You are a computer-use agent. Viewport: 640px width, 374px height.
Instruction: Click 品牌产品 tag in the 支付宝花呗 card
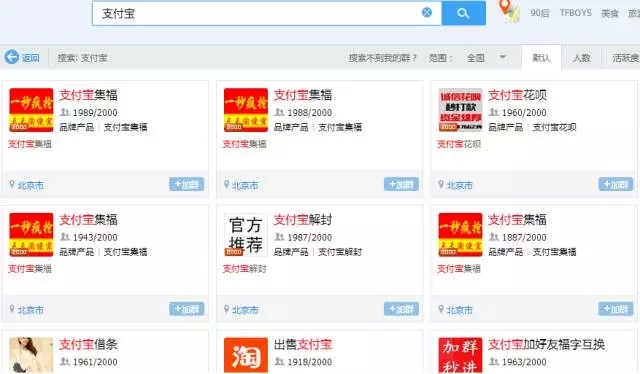505,127
